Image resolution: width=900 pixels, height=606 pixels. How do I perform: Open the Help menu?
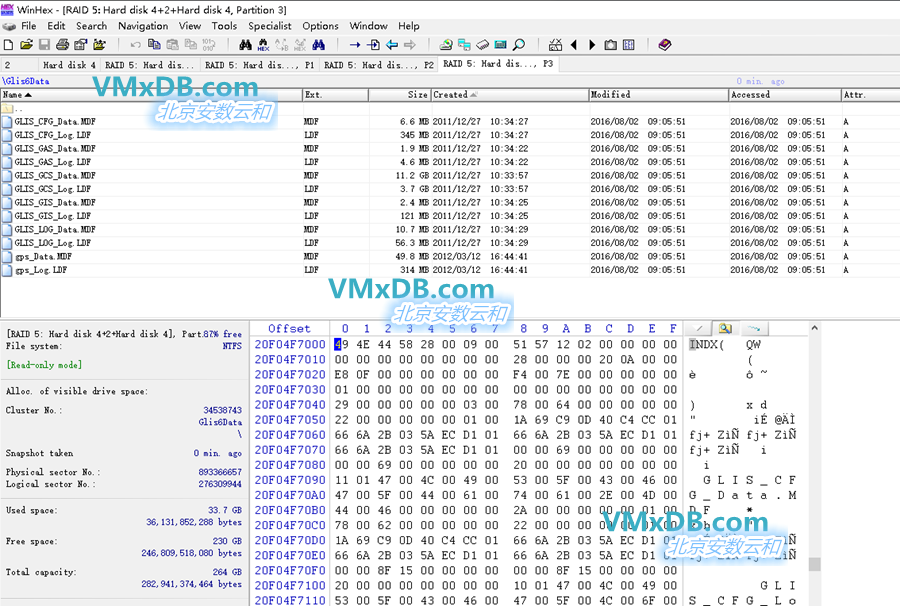(x=409, y=26)
